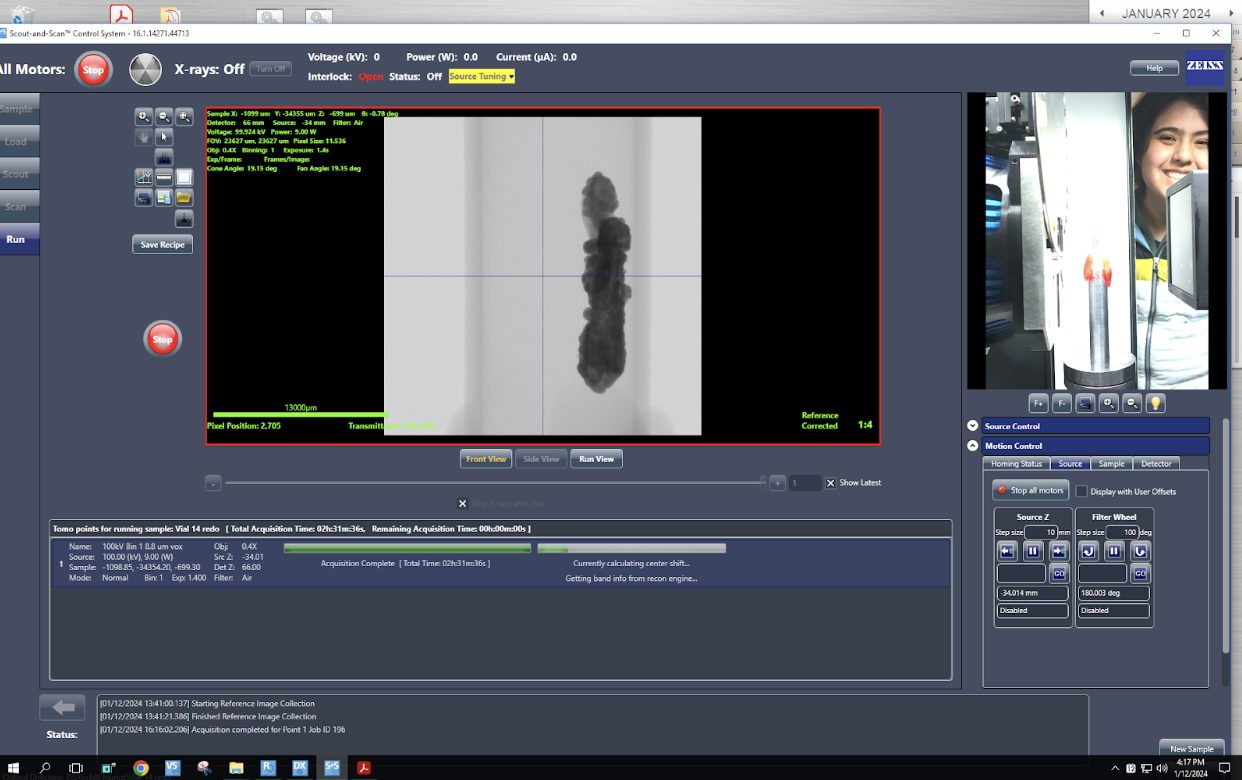Click the yellow open folder icon

[x=184, y=198]
